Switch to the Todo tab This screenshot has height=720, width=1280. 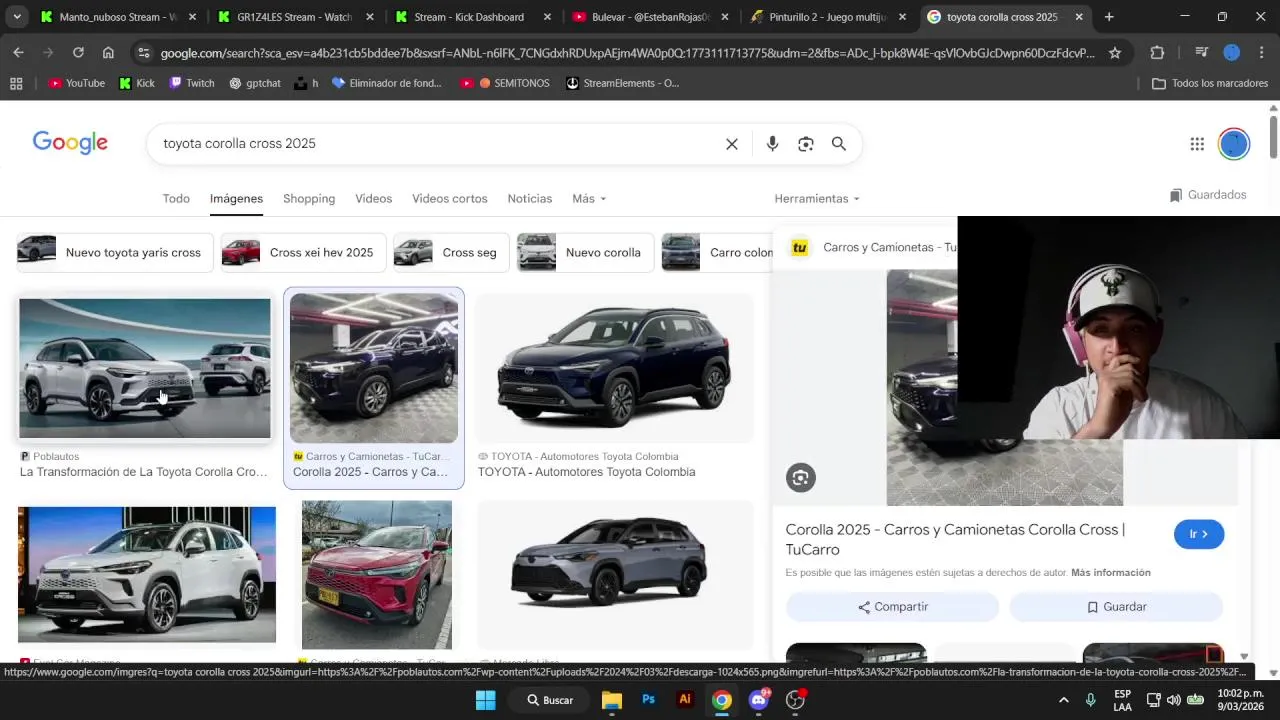176,199
